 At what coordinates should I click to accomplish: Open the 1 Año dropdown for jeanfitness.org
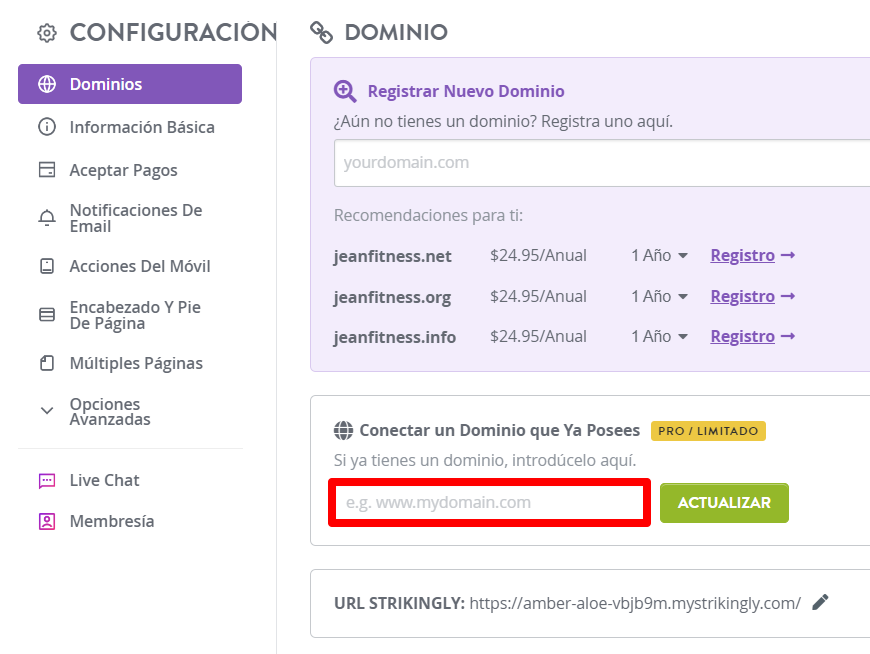coord(659,296)
